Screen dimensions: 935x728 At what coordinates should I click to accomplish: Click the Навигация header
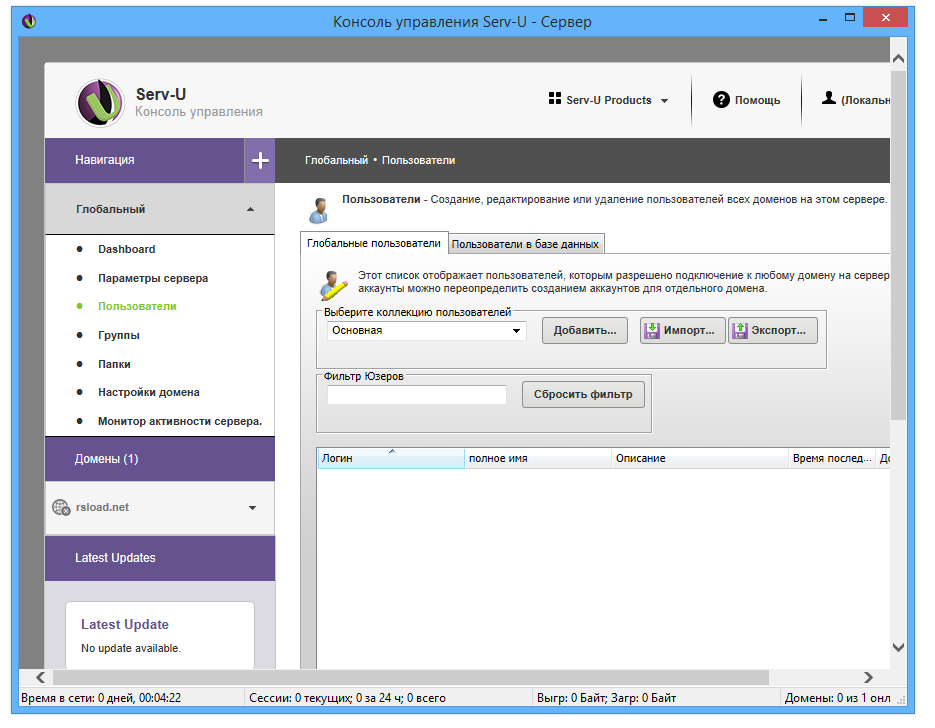[x=144, y=160]
